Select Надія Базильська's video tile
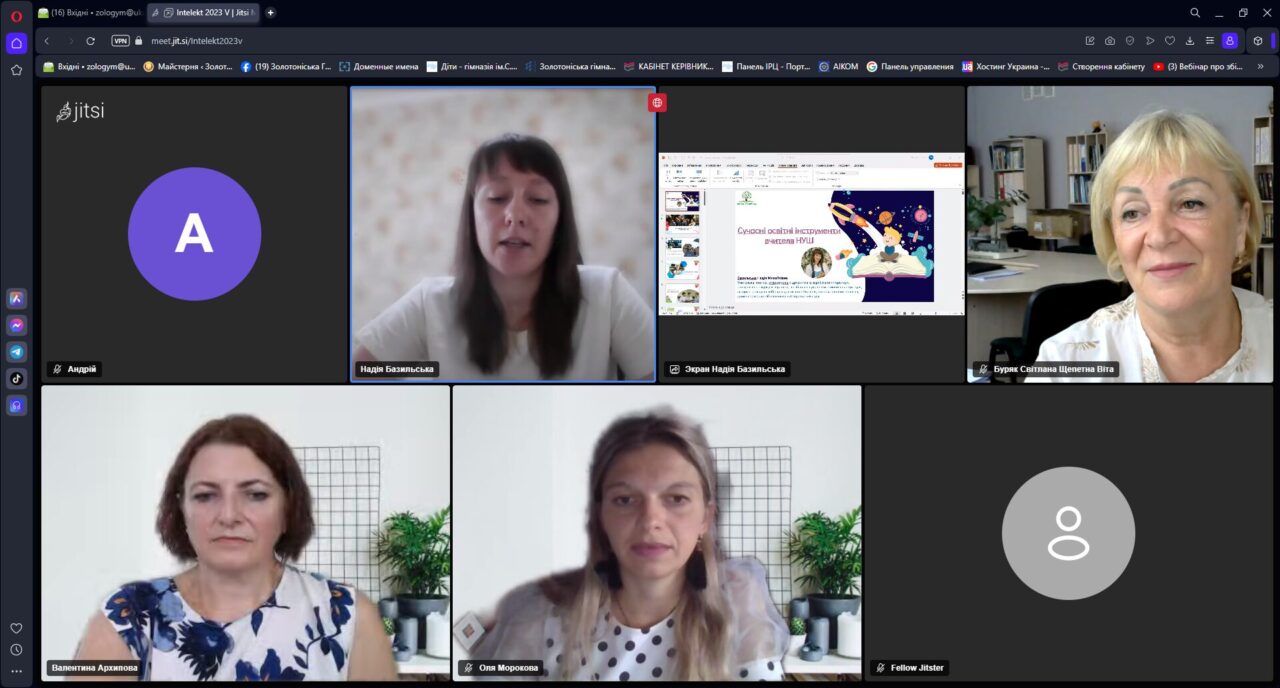Viewport: 1280px width, 688px height. (503, 234)
